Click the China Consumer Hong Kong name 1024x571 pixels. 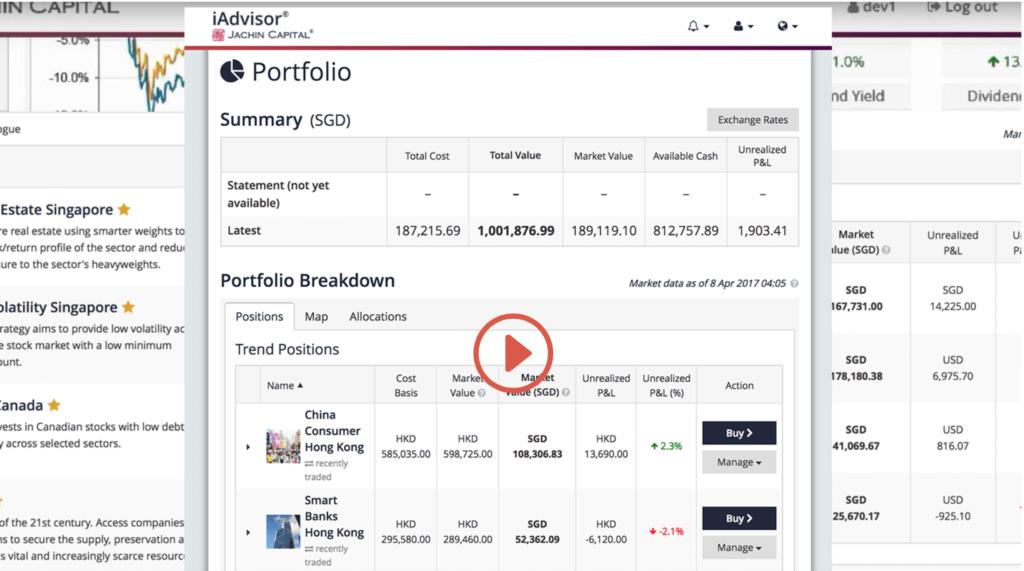pos(334,431)
